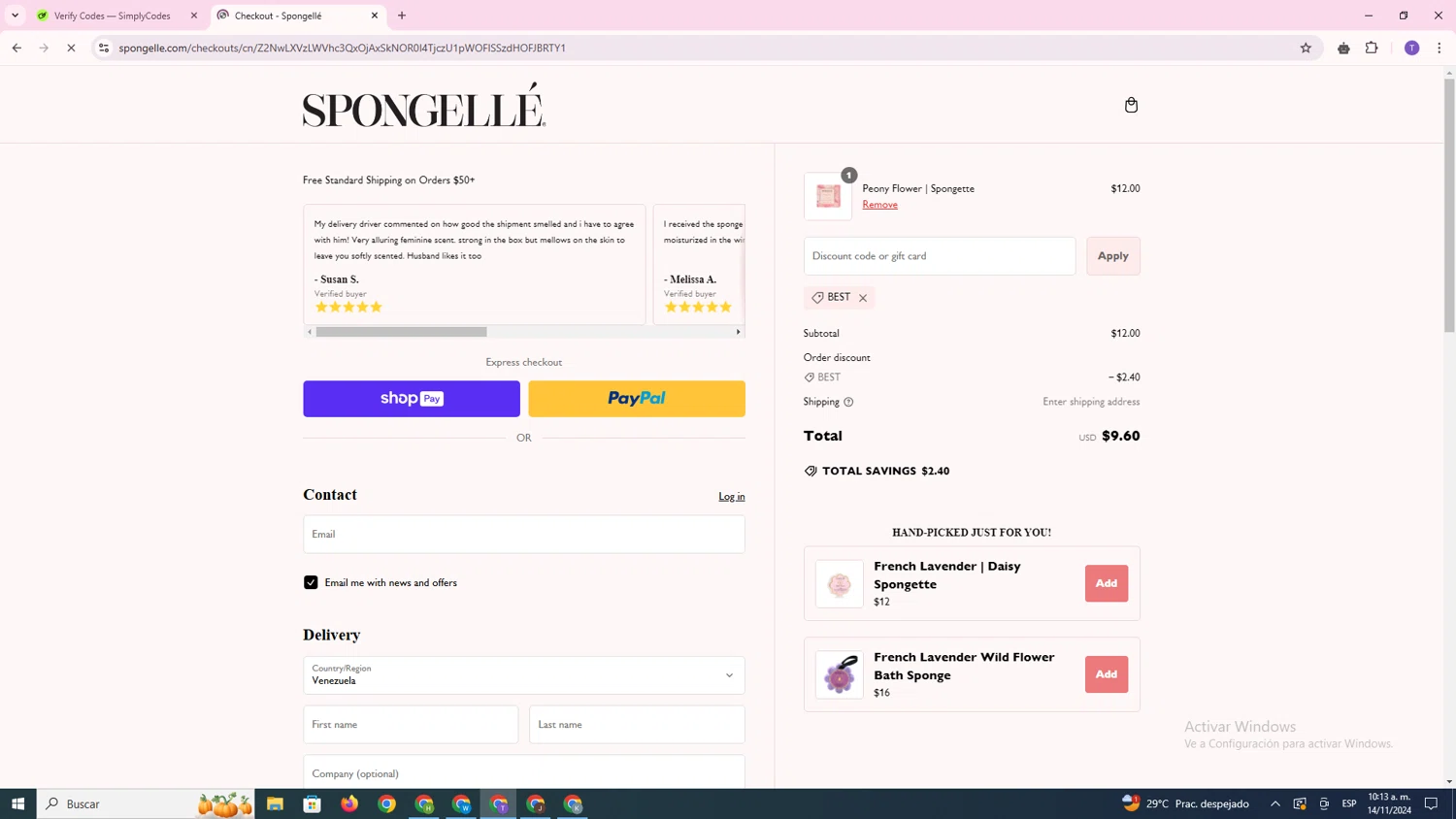Image resolution: width=1456 pixels, height=819 pixels.
Task: Open File Explorer from the taskbar
Action: 275,803
